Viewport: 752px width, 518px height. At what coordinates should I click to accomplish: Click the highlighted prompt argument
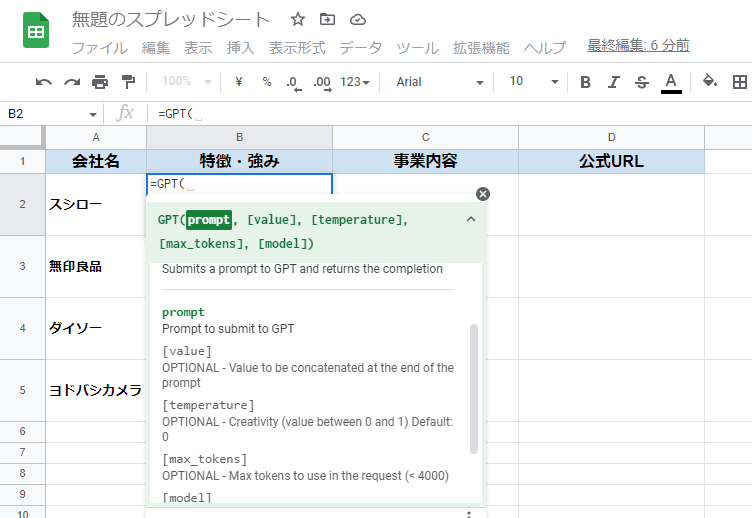point(209,220)
